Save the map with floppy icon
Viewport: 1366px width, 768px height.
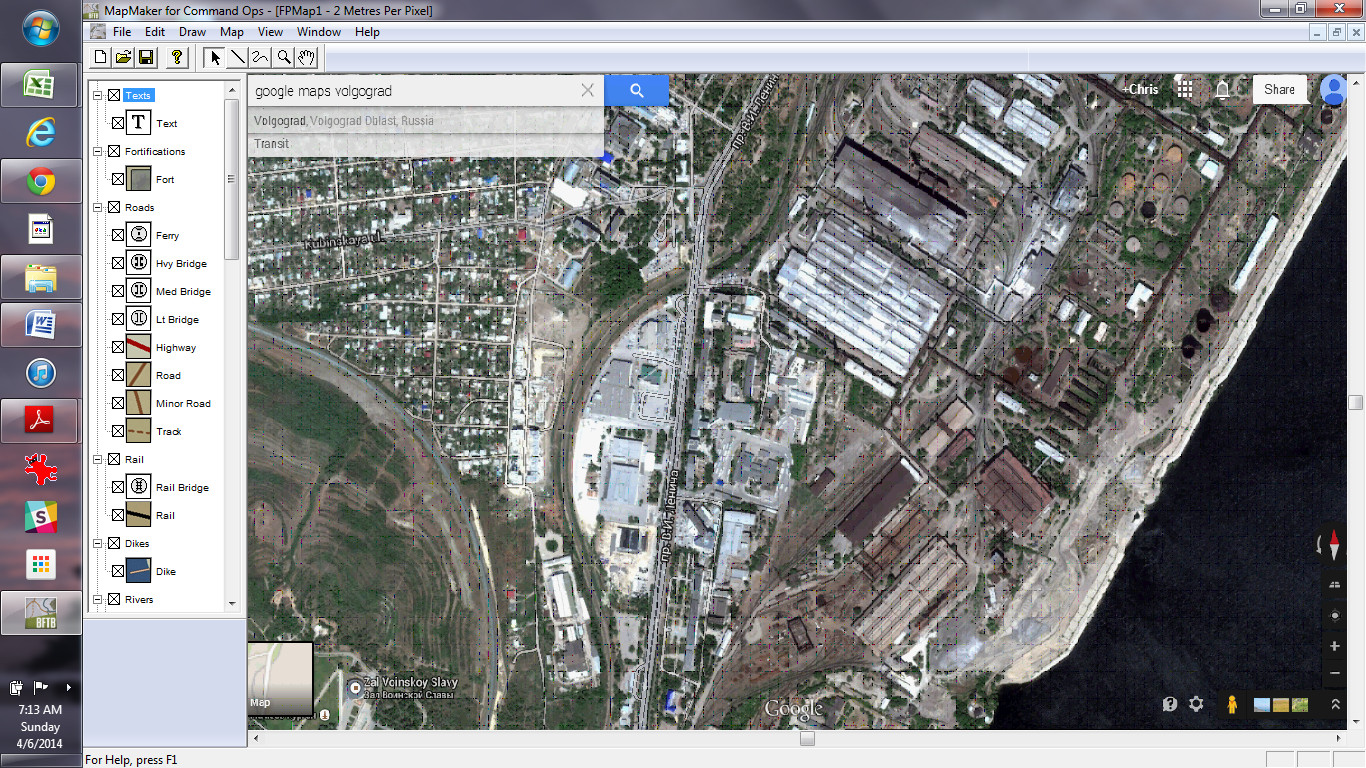146,57
